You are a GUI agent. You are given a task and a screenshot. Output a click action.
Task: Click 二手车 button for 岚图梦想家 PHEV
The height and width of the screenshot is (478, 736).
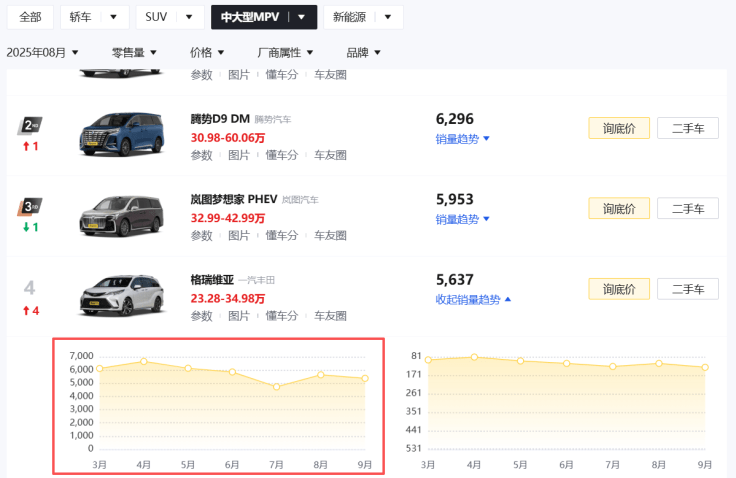688,208
